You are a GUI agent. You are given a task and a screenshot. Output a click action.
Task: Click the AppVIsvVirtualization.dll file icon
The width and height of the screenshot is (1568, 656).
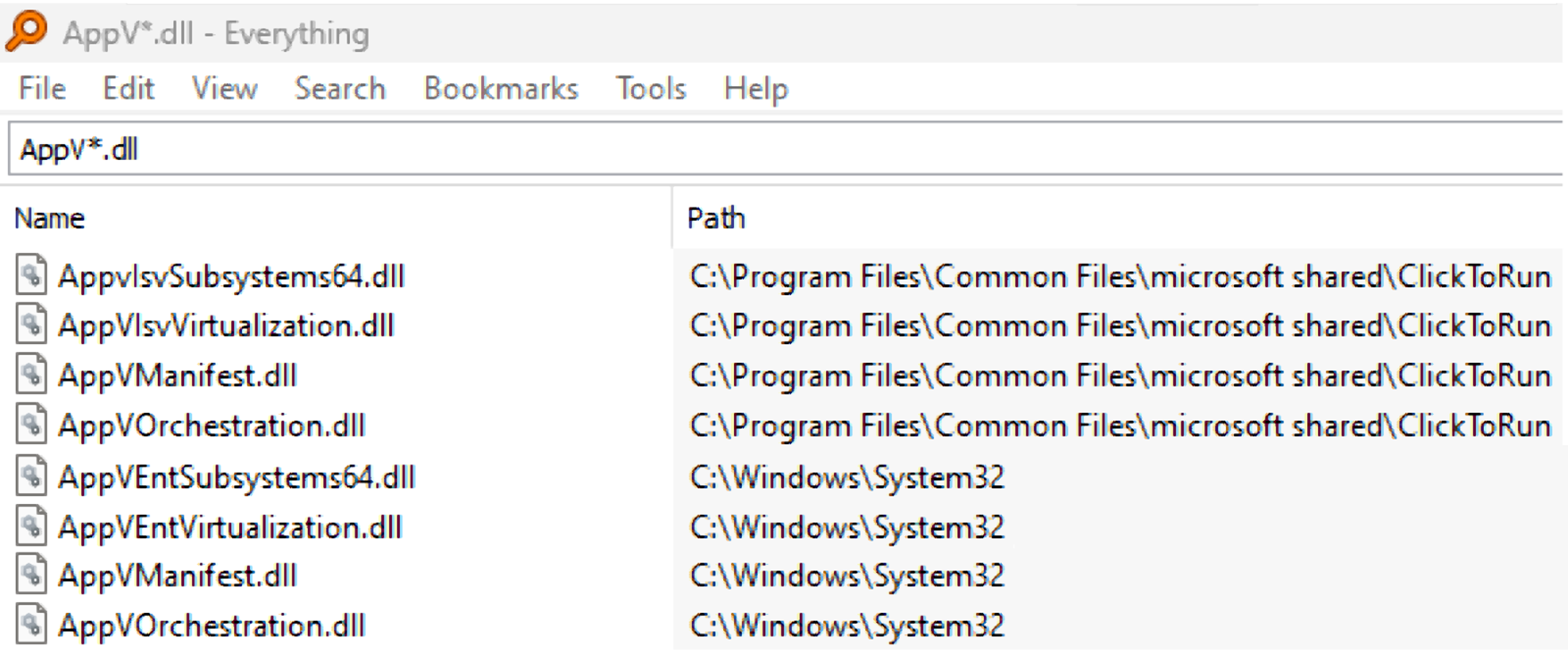(31, 325)
